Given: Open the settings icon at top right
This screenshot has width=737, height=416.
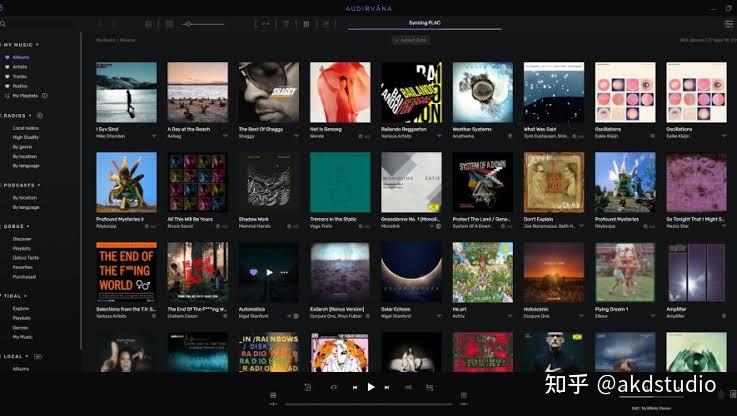Looking at the screenshot, I should pyautogui.click(x=729, y=24).
